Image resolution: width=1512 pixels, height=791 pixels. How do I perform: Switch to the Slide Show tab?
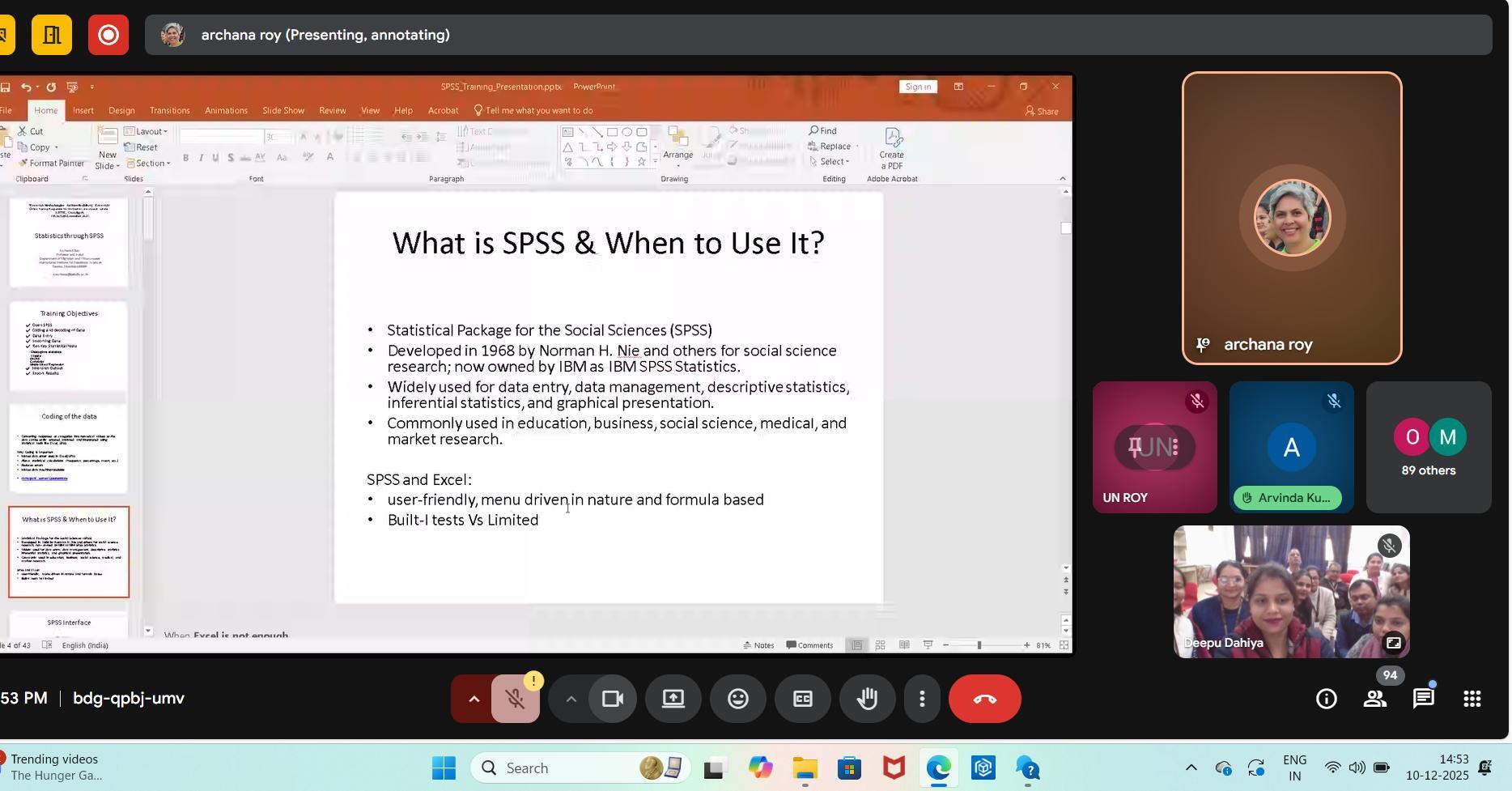pyautogui.click(x=283, y=111)
